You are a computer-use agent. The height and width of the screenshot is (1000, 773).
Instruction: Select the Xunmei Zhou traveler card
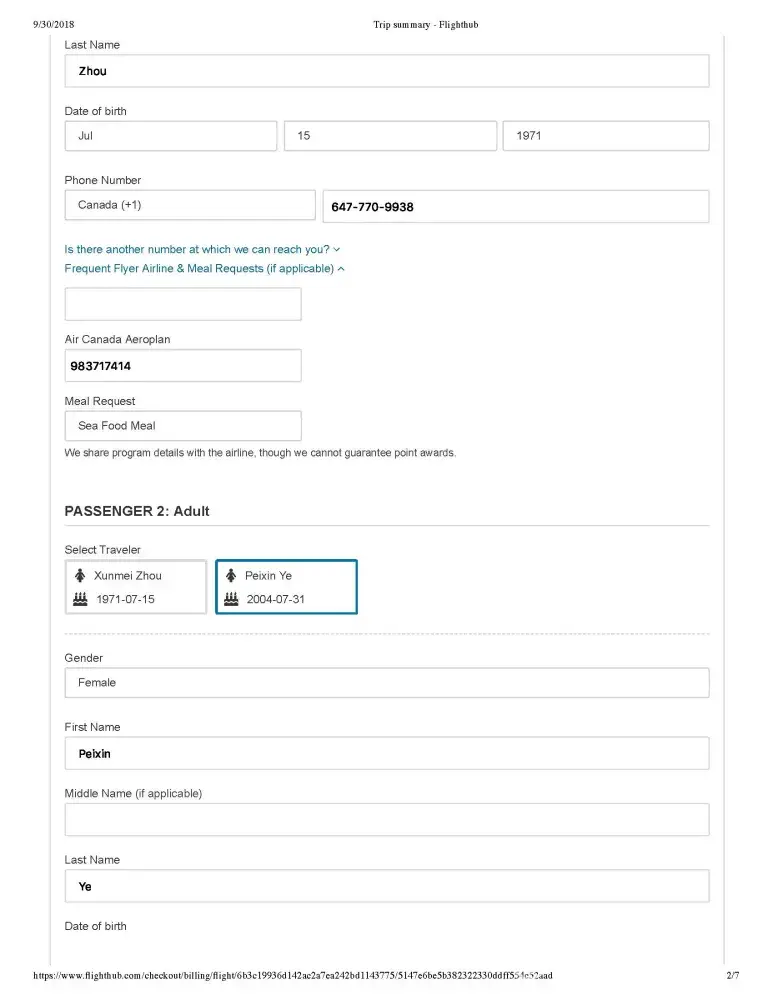[x=136, y=587]
